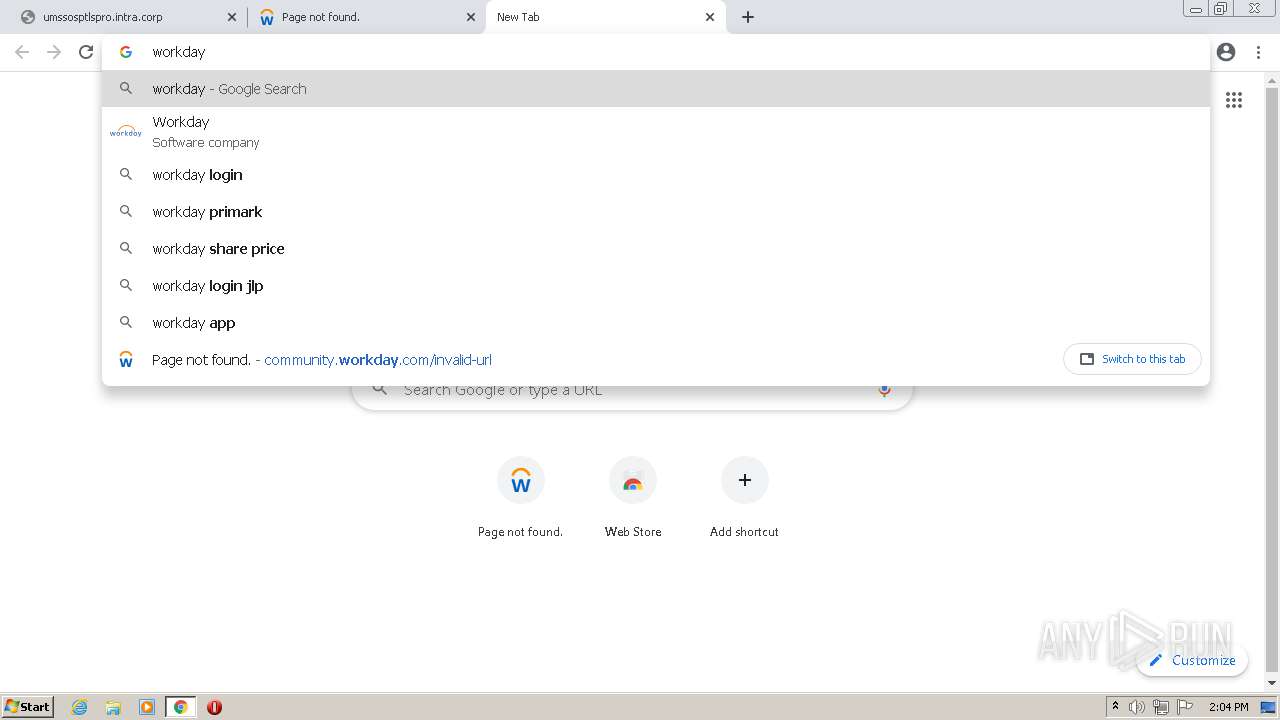Open Internet Explorer from the taskbar
Image resolution: width=1280 pixels, height=720 pixels.
click(x=80, y=707)
